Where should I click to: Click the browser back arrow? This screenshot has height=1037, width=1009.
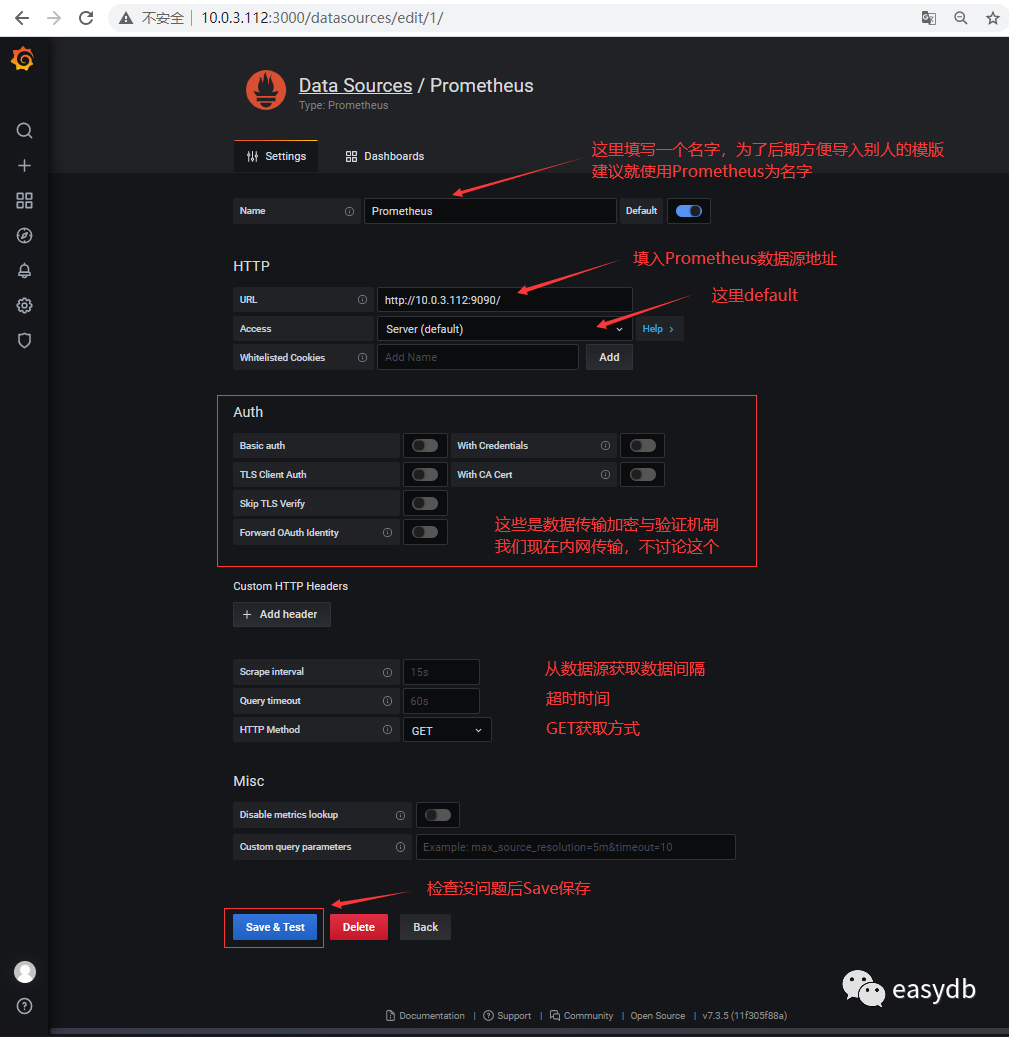[22, 18]
